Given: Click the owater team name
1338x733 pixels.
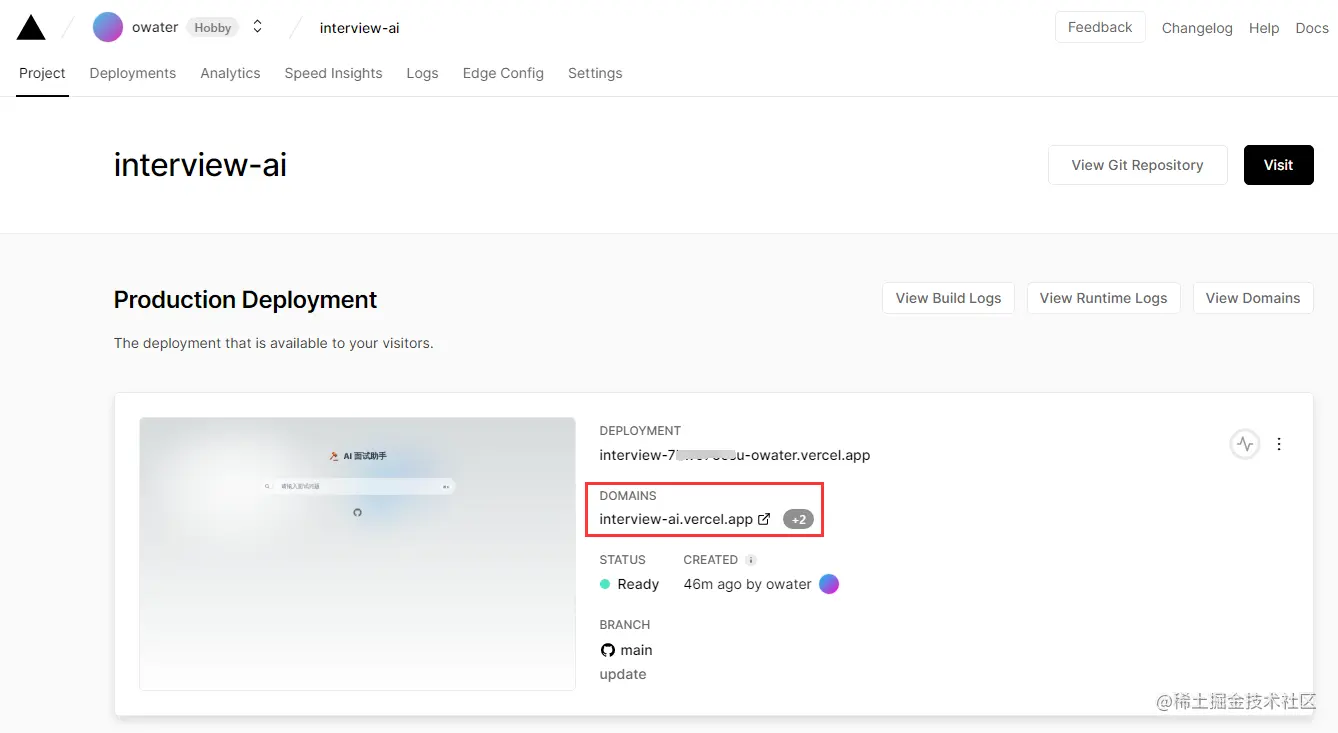Looking at the screenshot, I should (155, 27).
